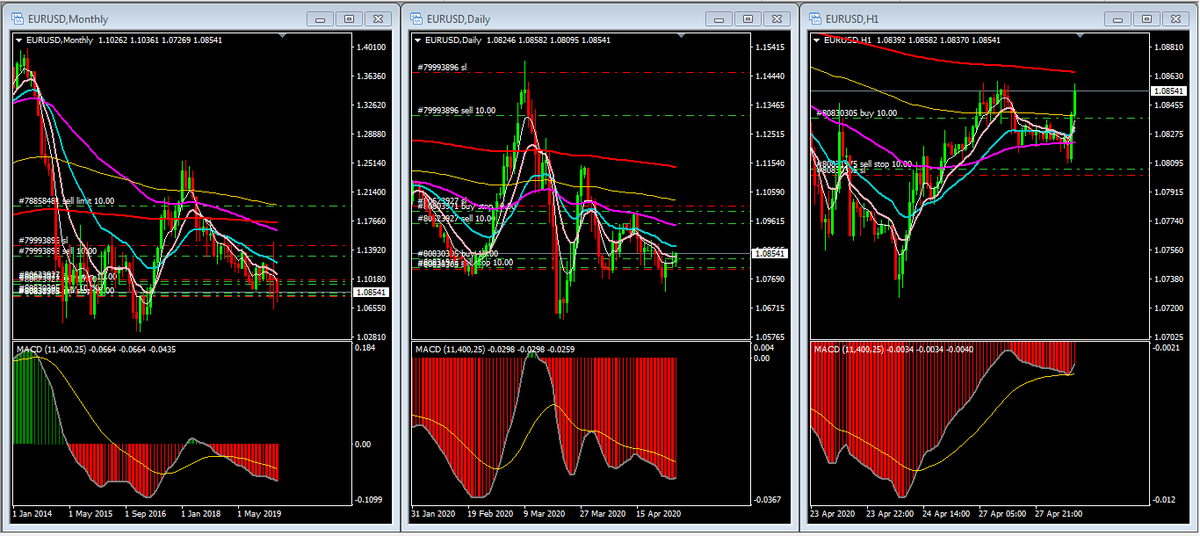The image size is (1200, 536).
Task: Click the 1 Jan 2014 date on Monthly time axis
Action: coord(33,513)
